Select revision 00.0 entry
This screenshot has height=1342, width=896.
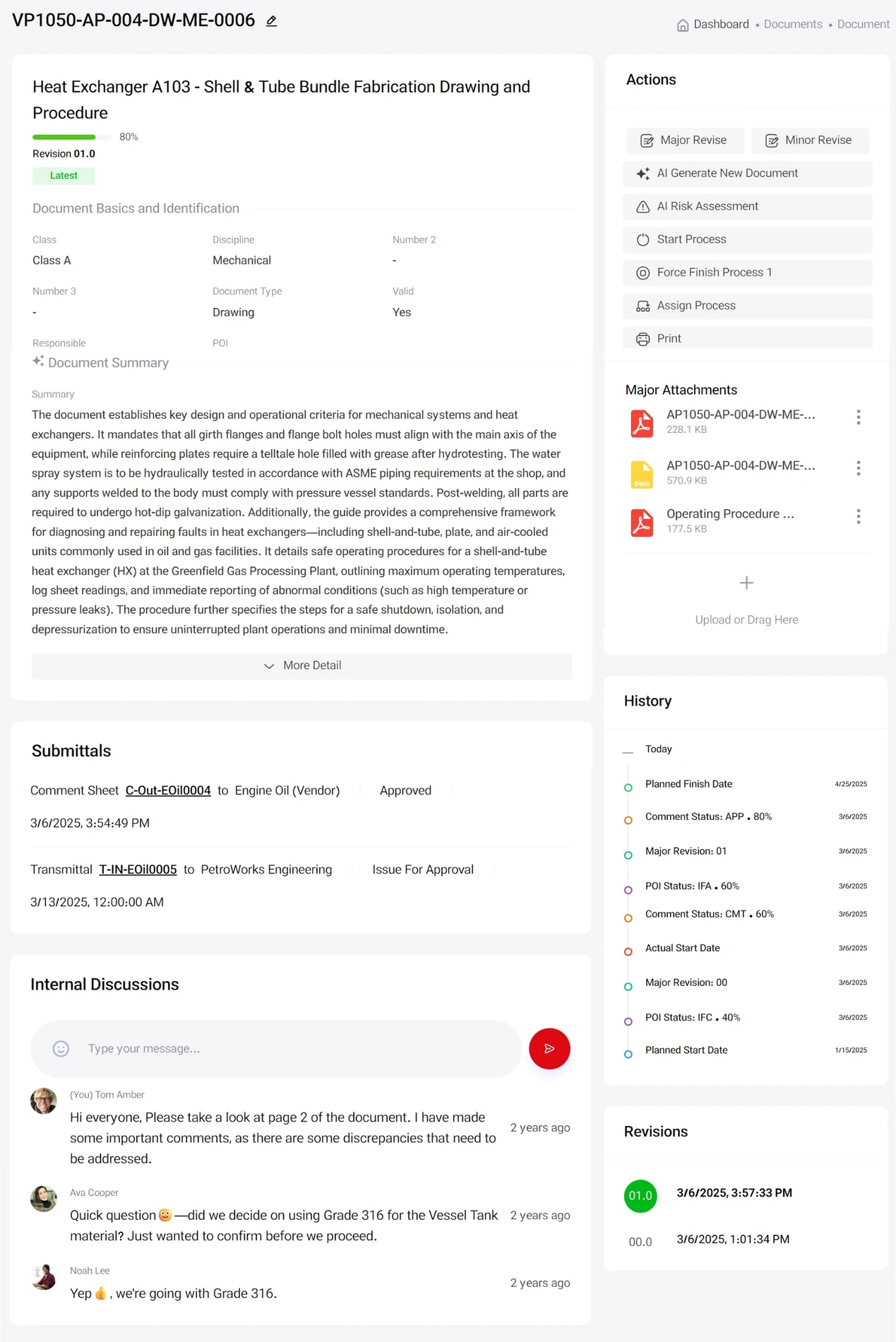[x=640, y=1242]
